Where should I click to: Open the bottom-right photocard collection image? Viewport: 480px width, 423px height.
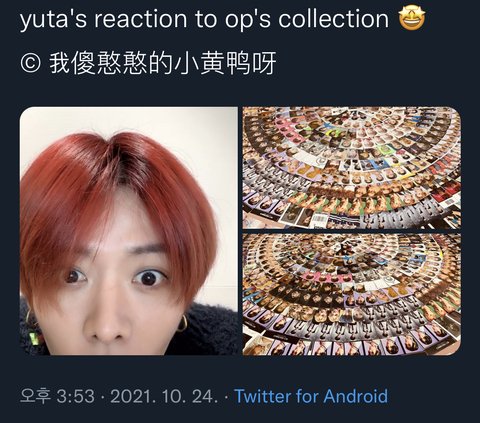(x=352, y=294)
